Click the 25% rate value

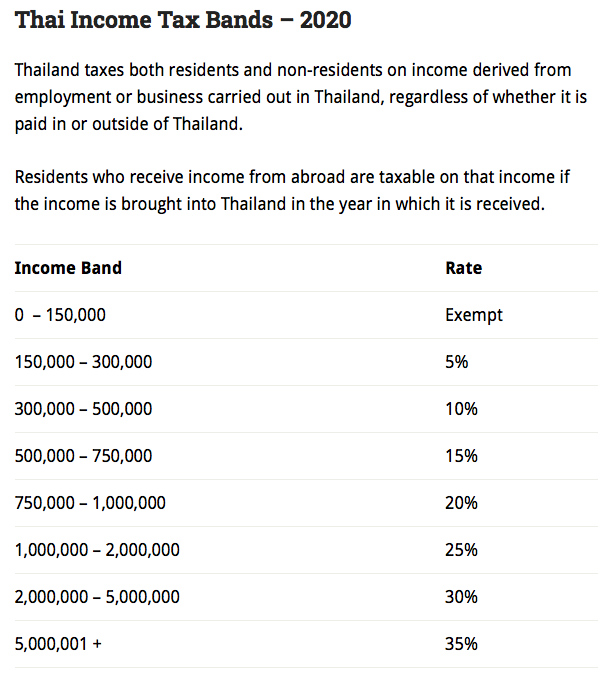(x=461, y=550)
